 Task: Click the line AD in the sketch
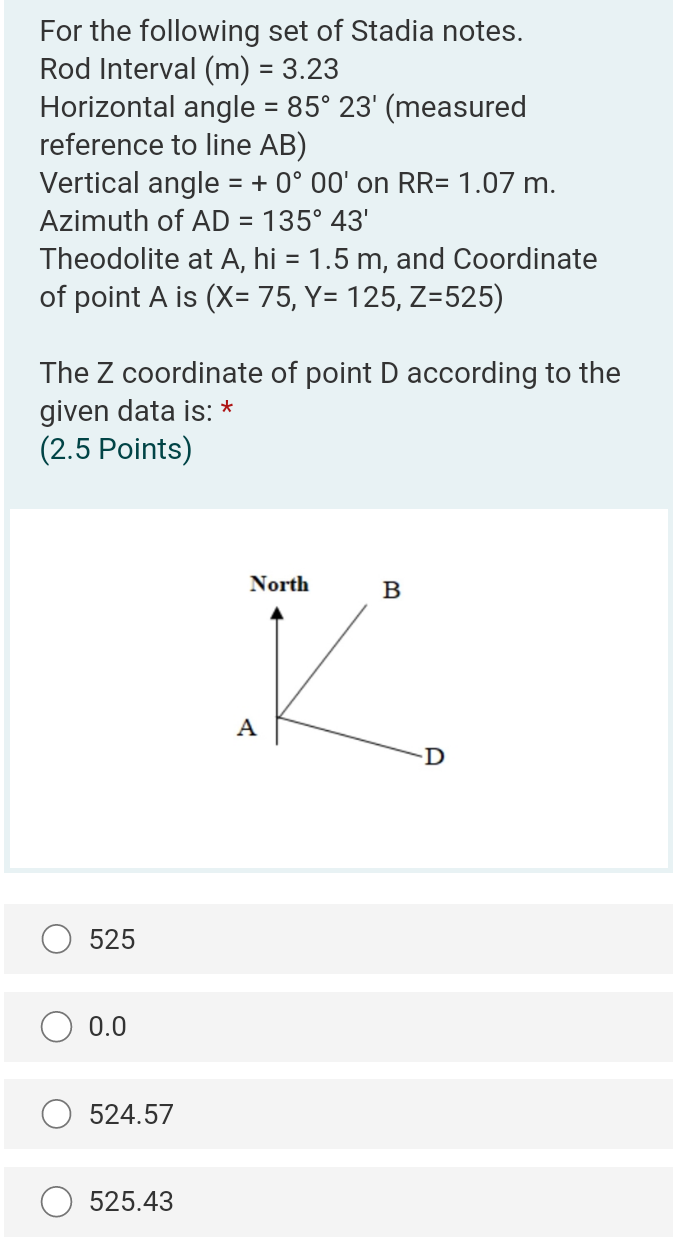tap(350, 735)
